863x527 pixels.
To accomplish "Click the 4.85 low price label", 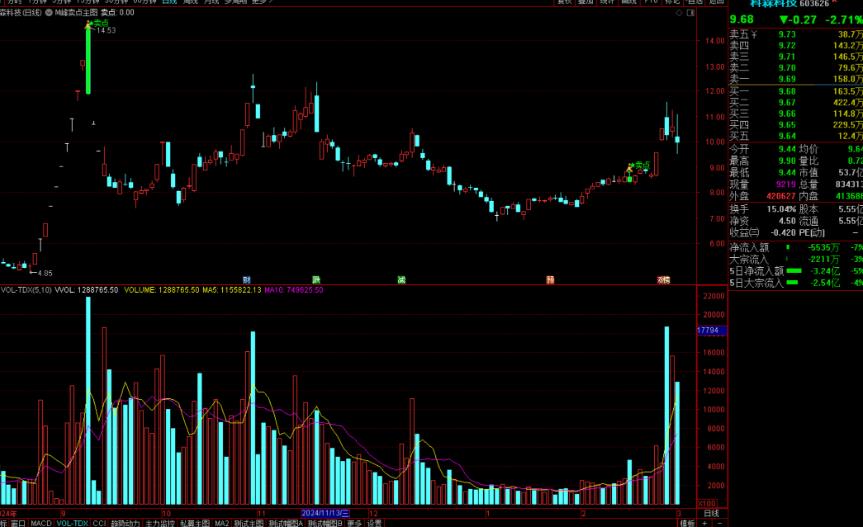I will click(x=45, y=273).
